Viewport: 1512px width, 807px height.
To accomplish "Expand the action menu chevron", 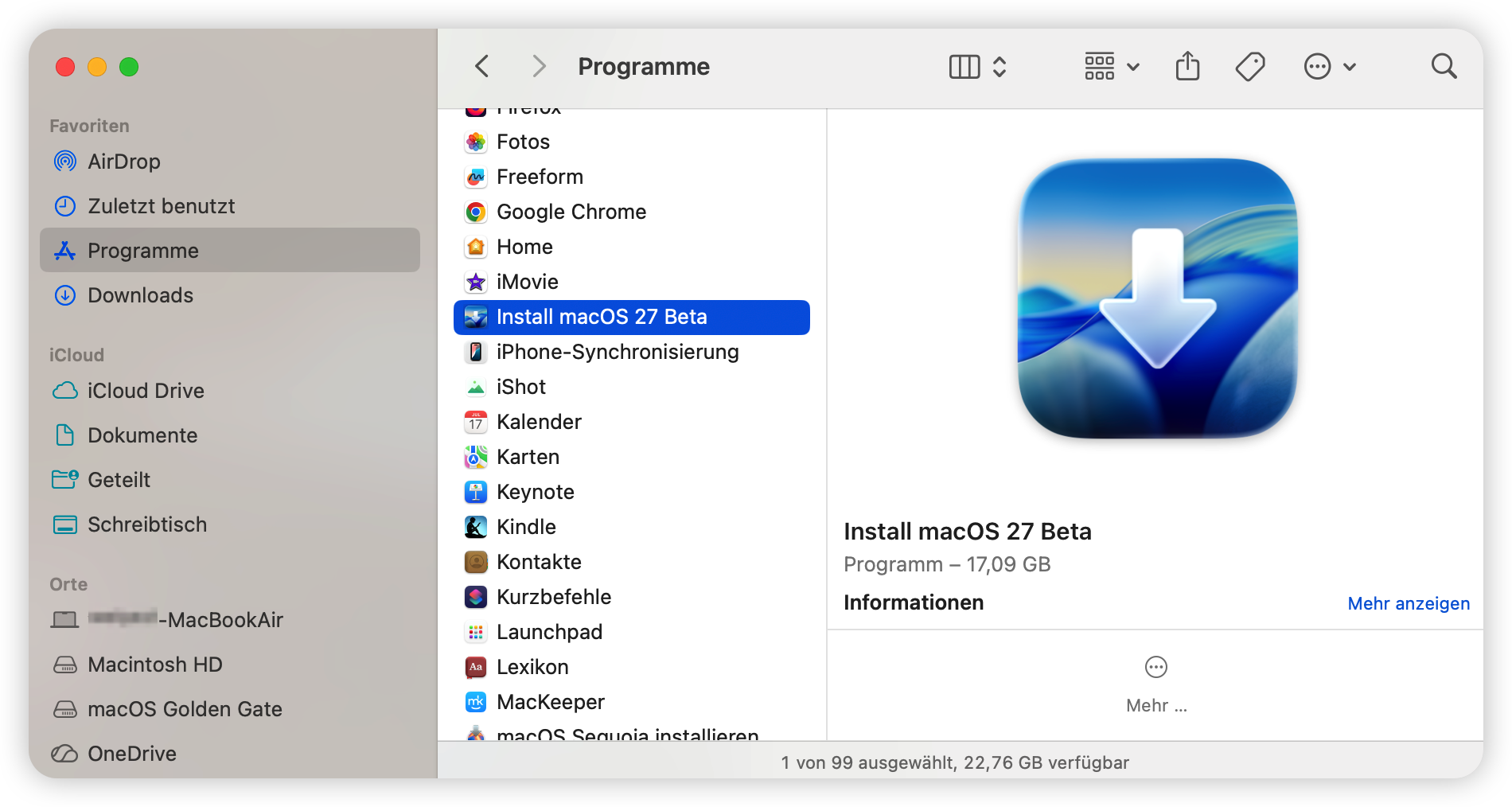I will (1350, 68).
